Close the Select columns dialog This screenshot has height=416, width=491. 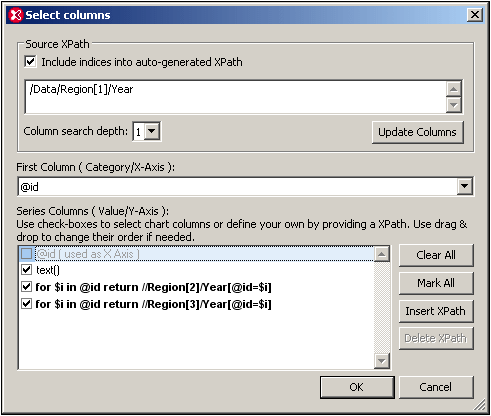point(475,15)
